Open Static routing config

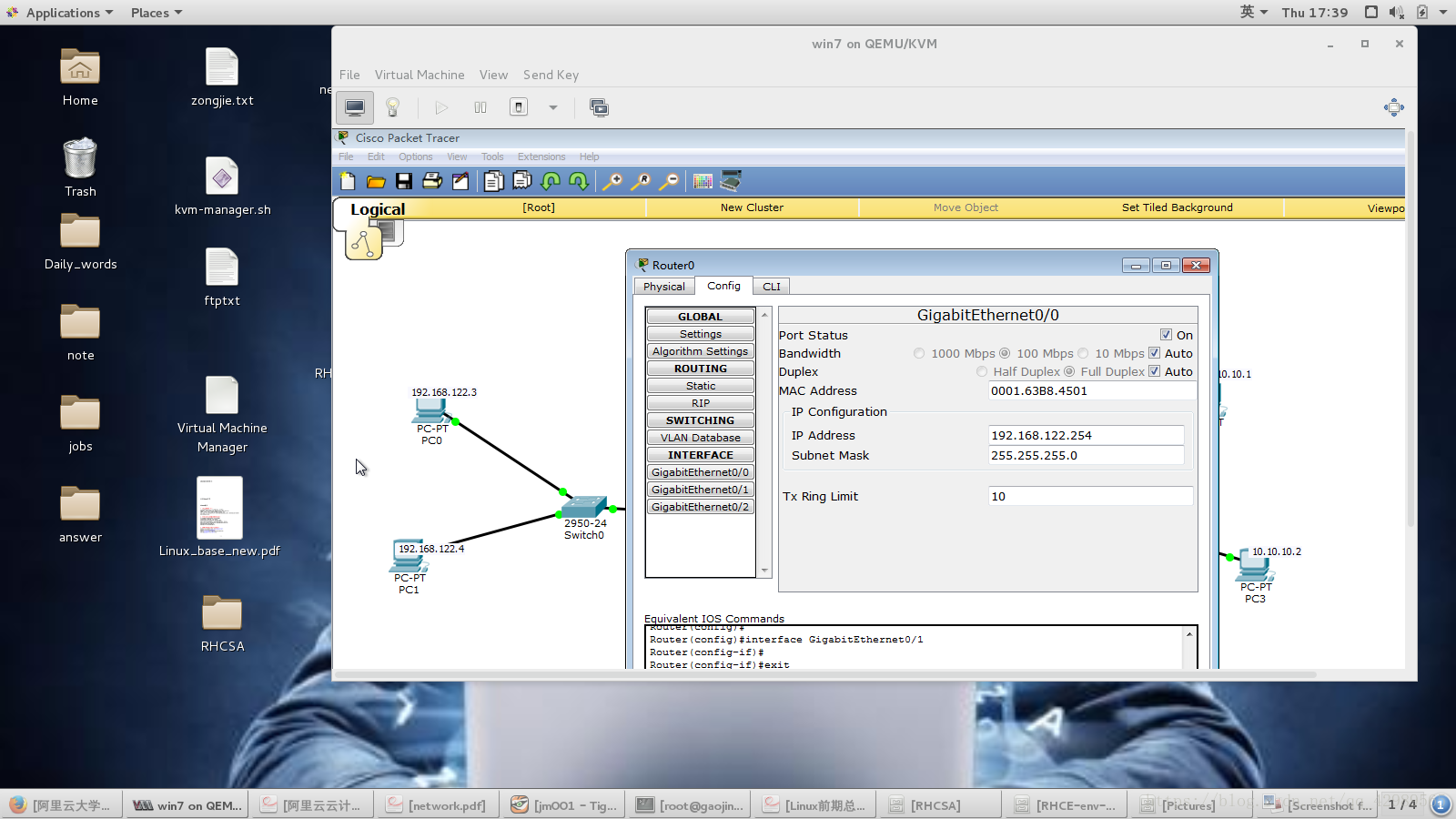[701, 386]
